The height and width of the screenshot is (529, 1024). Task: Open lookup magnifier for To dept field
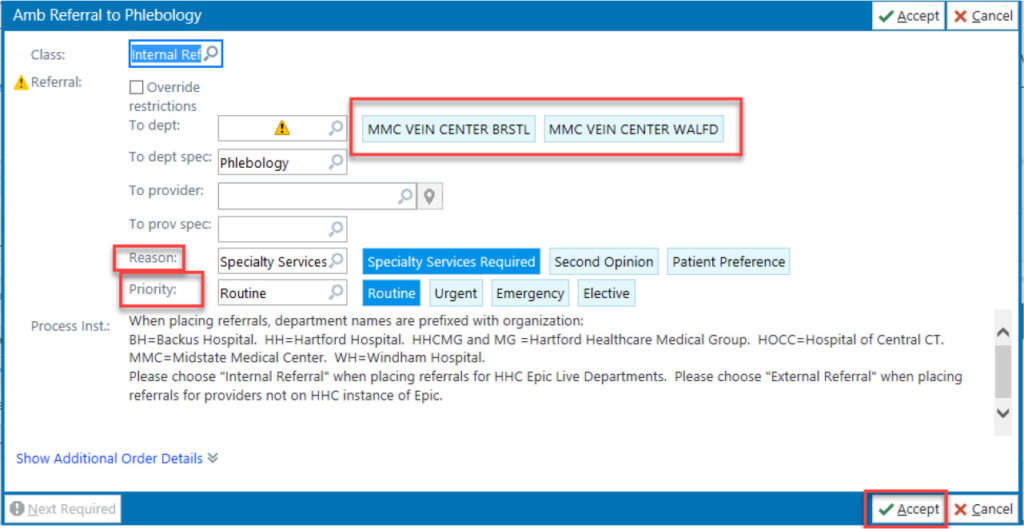336,129
